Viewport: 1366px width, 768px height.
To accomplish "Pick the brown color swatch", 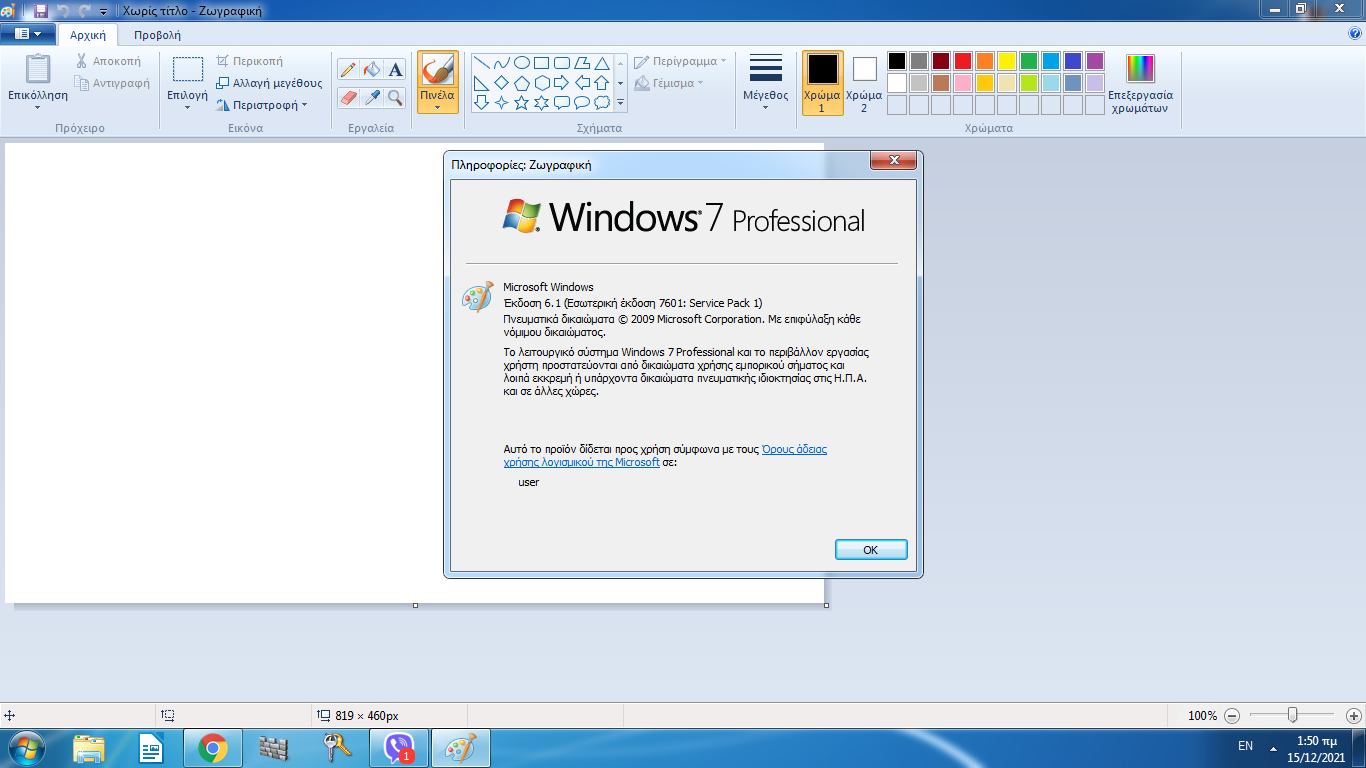I will (x=941, y=83).
